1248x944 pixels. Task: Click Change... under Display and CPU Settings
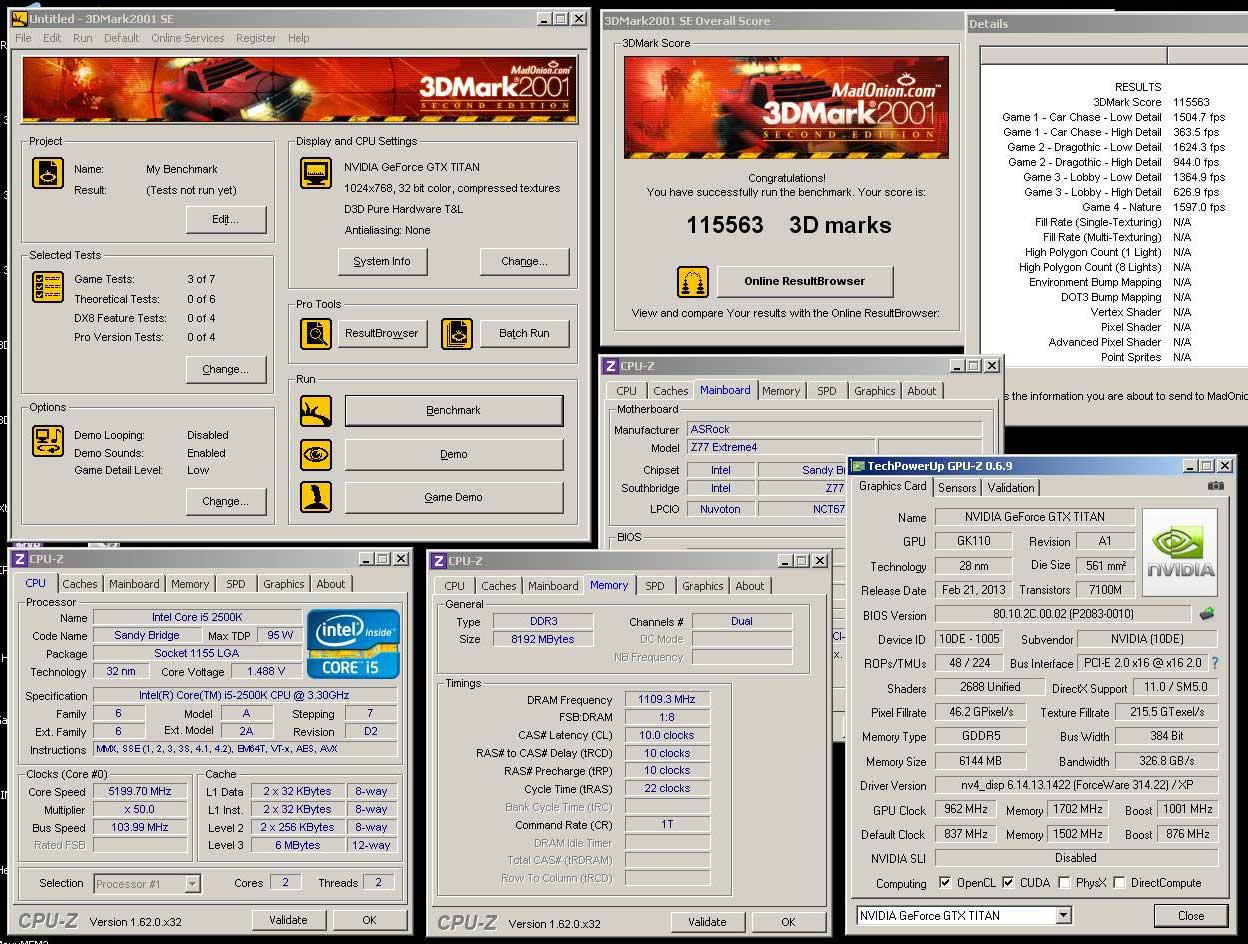coord(525,261)
